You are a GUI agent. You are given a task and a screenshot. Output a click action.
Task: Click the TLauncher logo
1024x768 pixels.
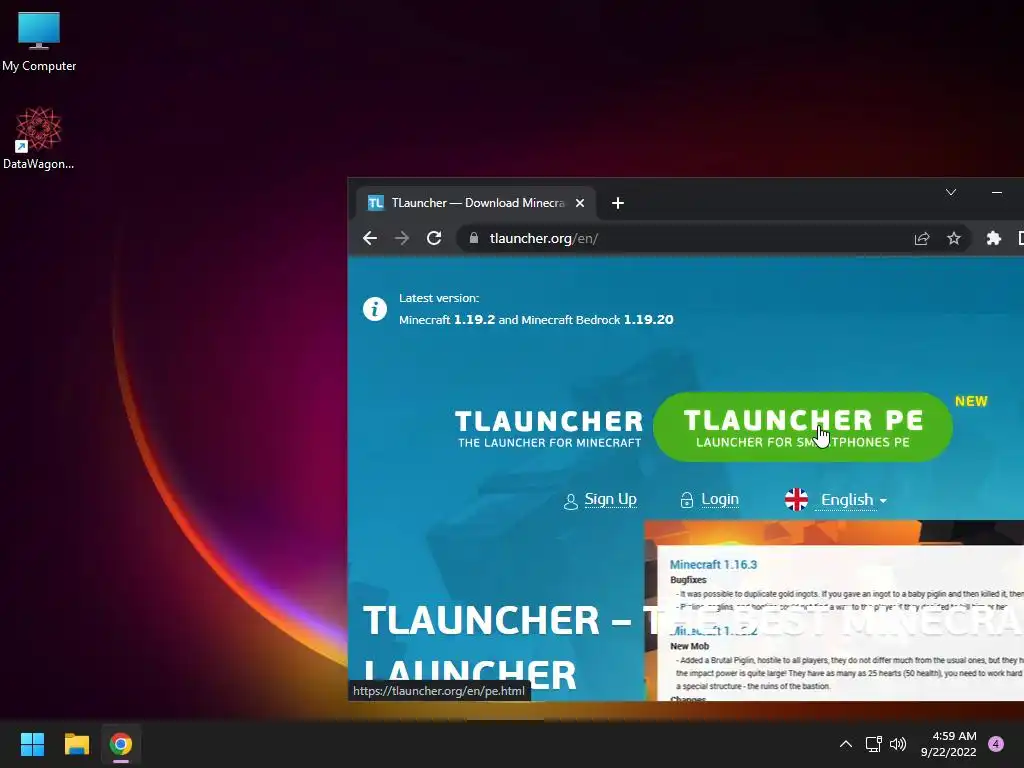(549, 428)
